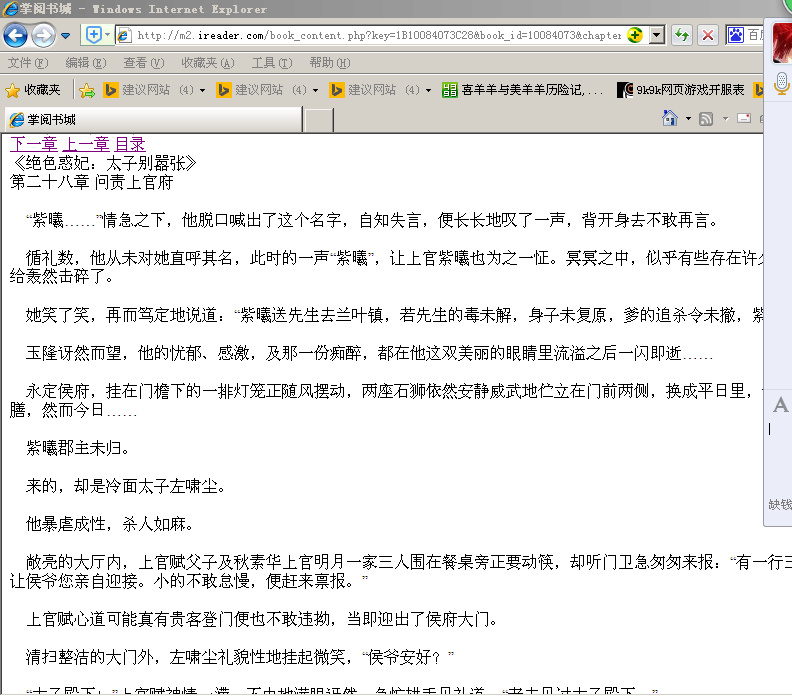Open the first 建议网站 (4) bookmark
Screen dimensions: 792x696
point(148,90)
